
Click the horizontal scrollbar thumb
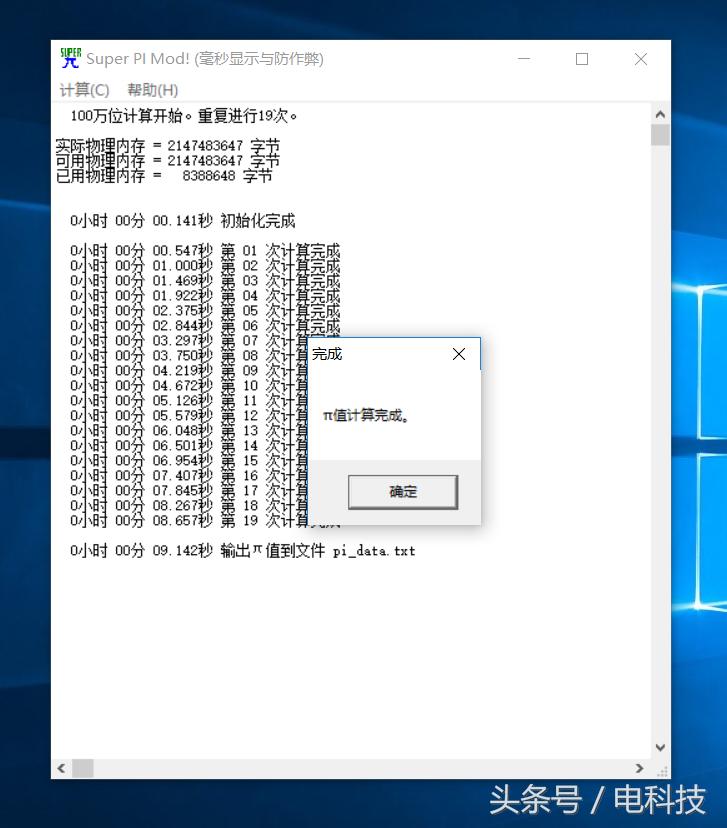click(x=83, y=768)
